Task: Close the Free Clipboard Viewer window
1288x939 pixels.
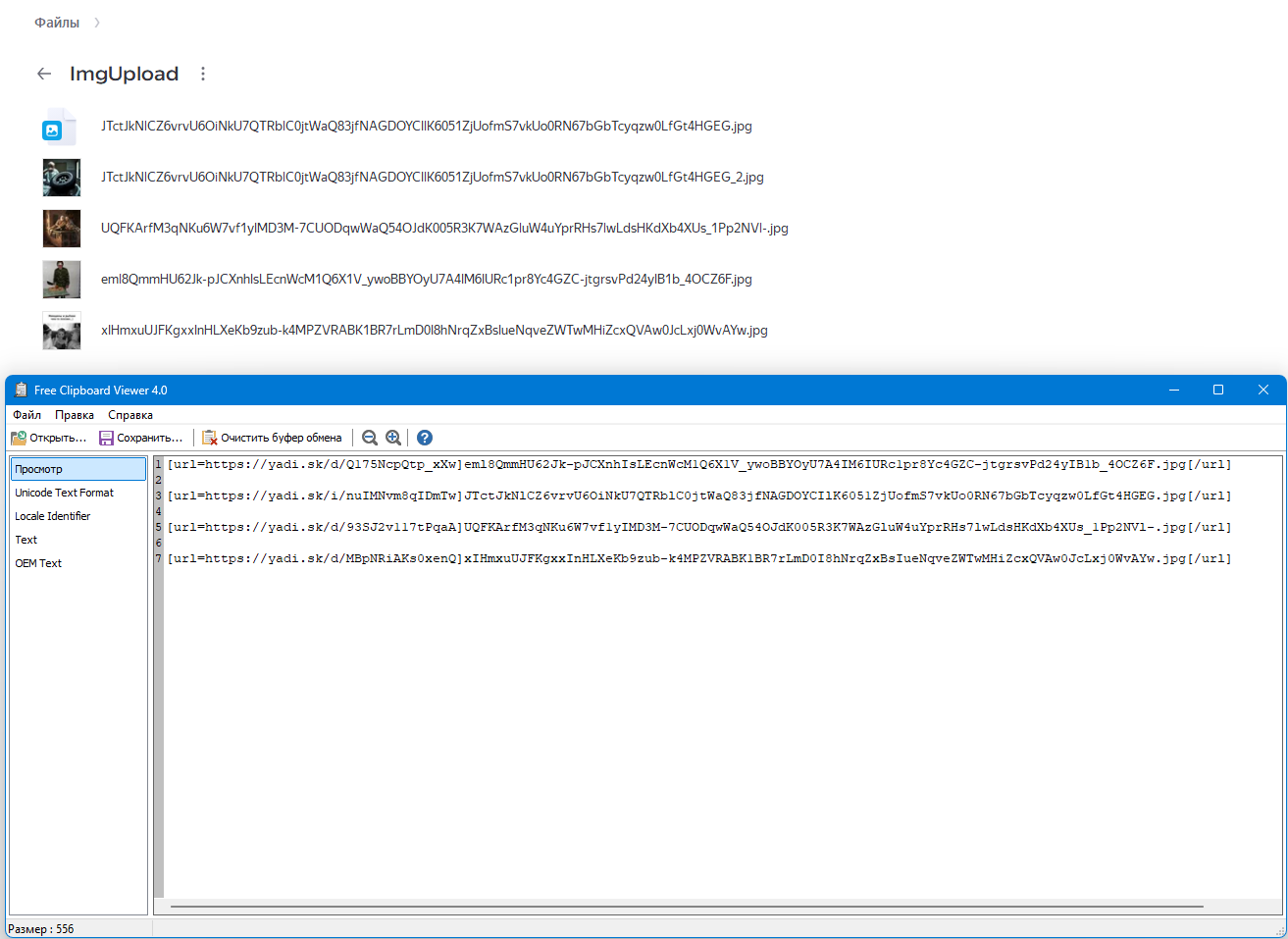Action: (1263, 390)
